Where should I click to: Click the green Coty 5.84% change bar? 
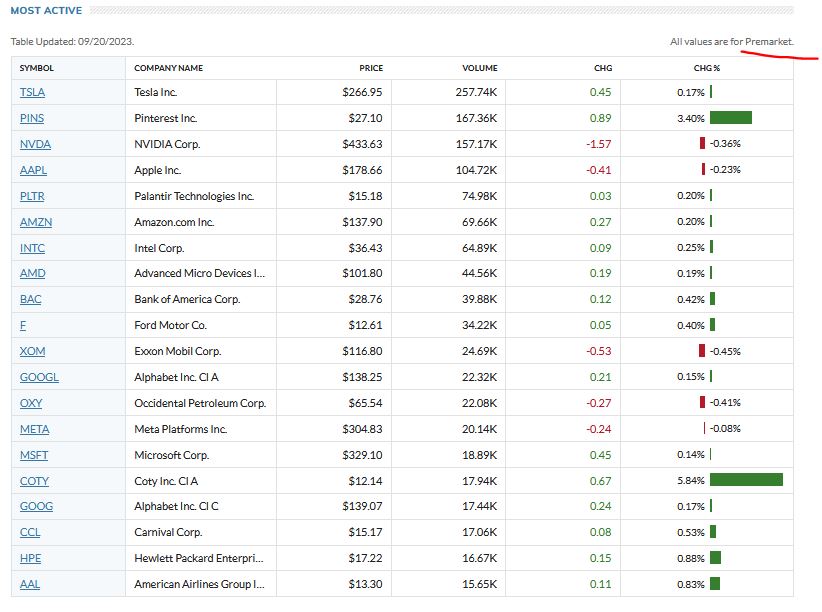tap(746, 480)
